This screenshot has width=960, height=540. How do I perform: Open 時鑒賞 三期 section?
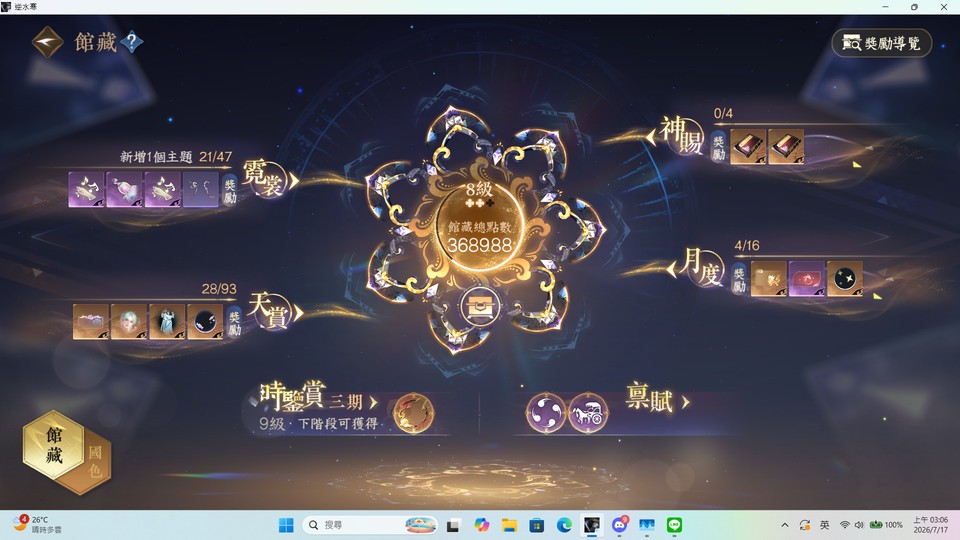[318, 397]
